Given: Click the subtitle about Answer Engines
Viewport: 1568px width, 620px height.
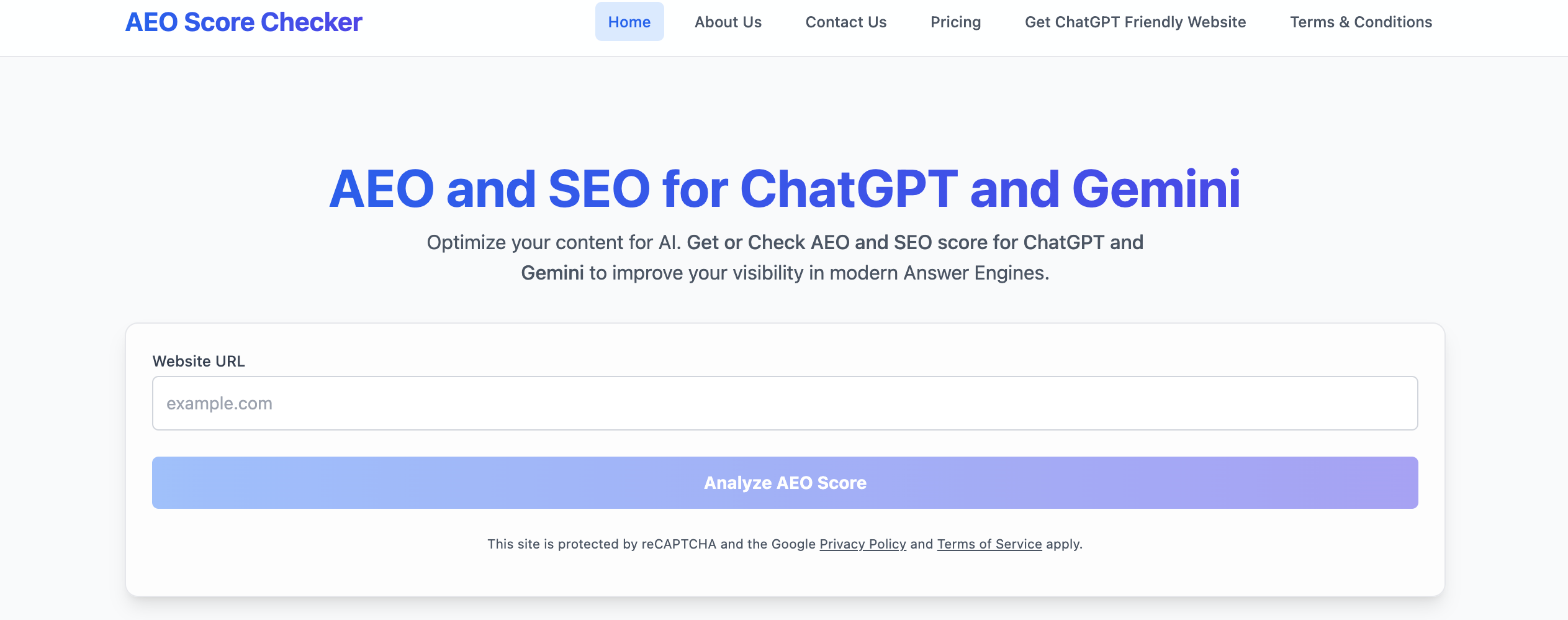Looking at the screenshot, I should click(x=784, y=257).
